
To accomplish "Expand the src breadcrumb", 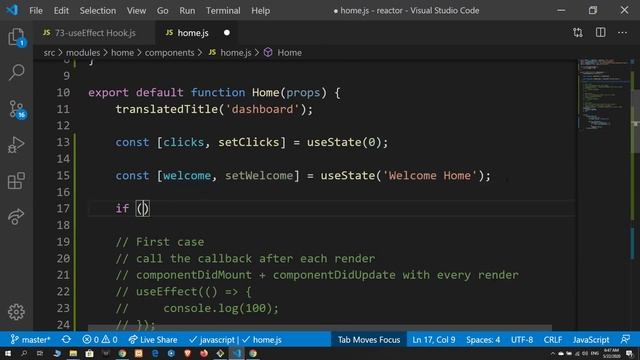I will pyautogui.click(x=49, y=53).
